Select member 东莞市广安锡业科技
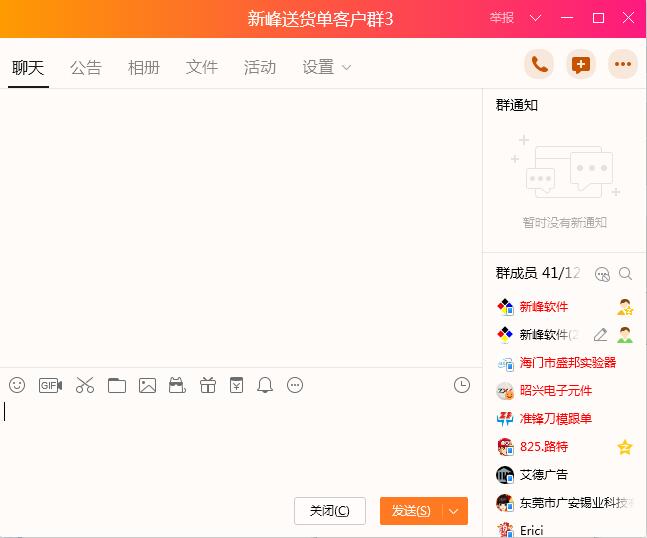Screen dimensions: 647x538 coord(576,503)
